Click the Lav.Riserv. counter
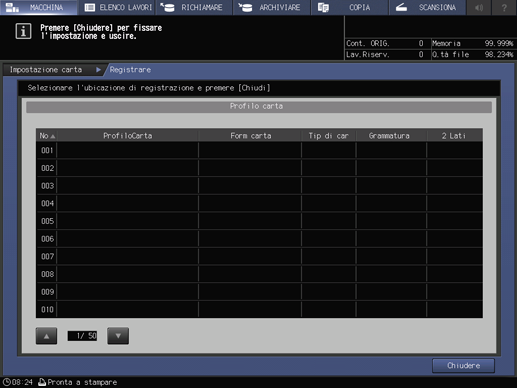 (x=385, y=54)
